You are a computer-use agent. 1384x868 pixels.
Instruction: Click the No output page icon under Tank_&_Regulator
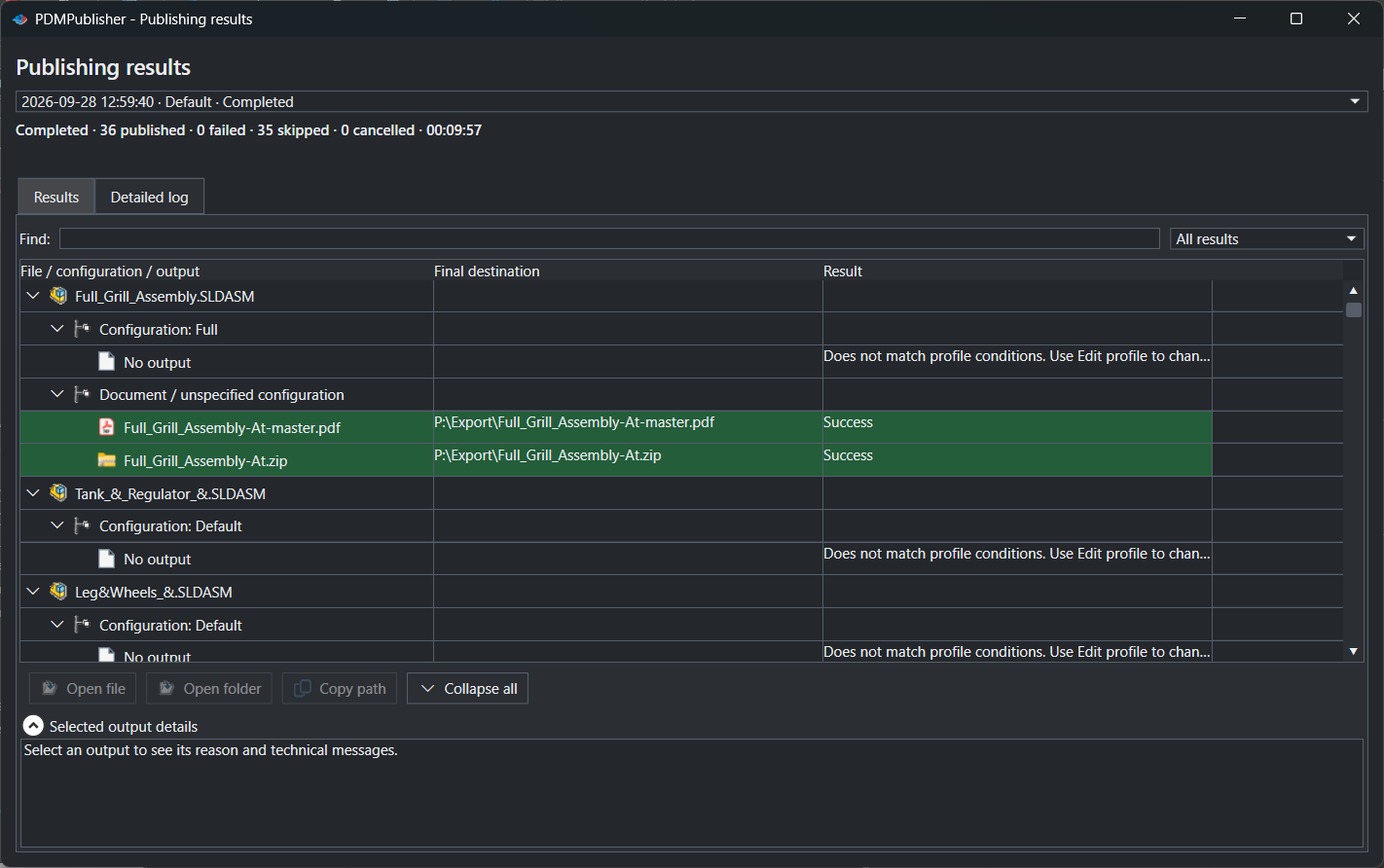[107, 559]
